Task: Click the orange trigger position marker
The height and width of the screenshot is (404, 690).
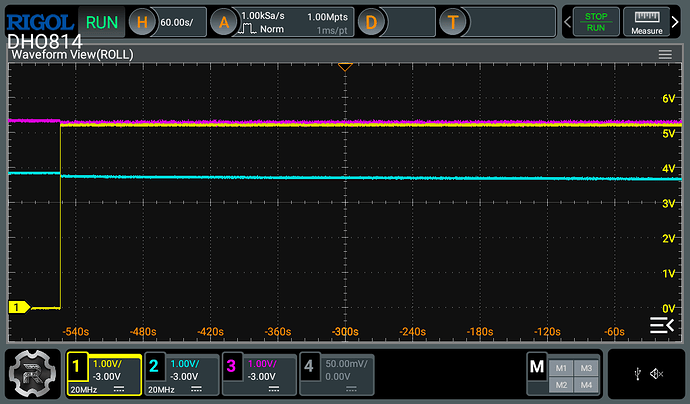Action: 344,67
